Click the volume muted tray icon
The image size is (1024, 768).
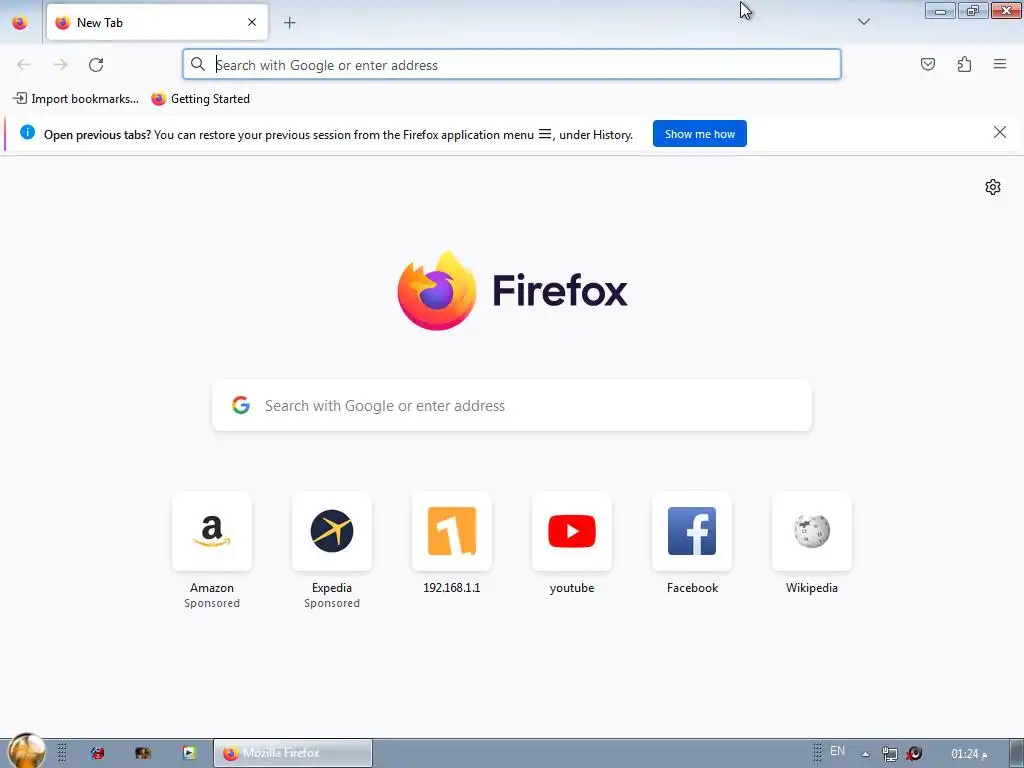click(914, 754)
